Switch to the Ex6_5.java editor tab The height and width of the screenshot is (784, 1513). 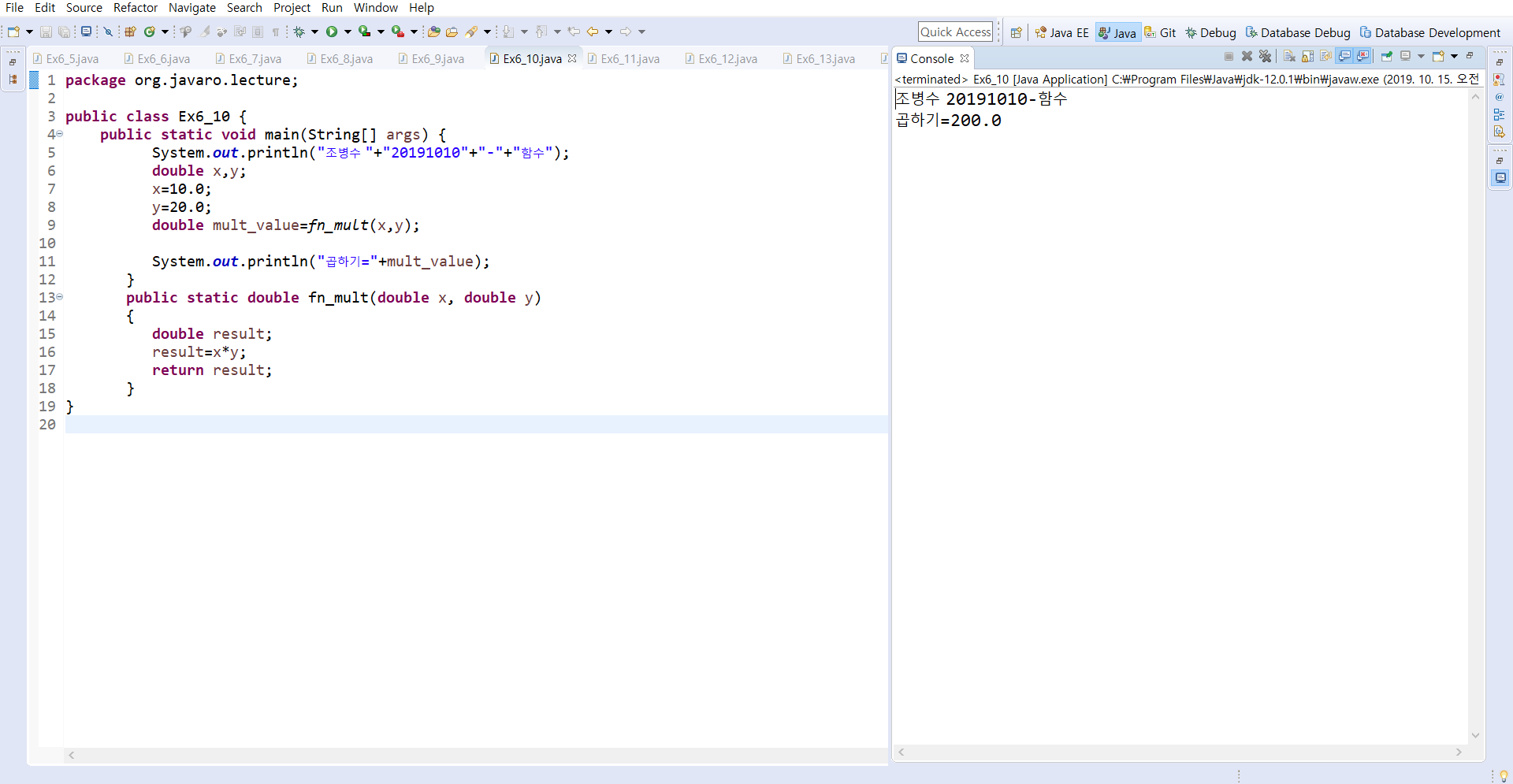[x=66, y=59]
